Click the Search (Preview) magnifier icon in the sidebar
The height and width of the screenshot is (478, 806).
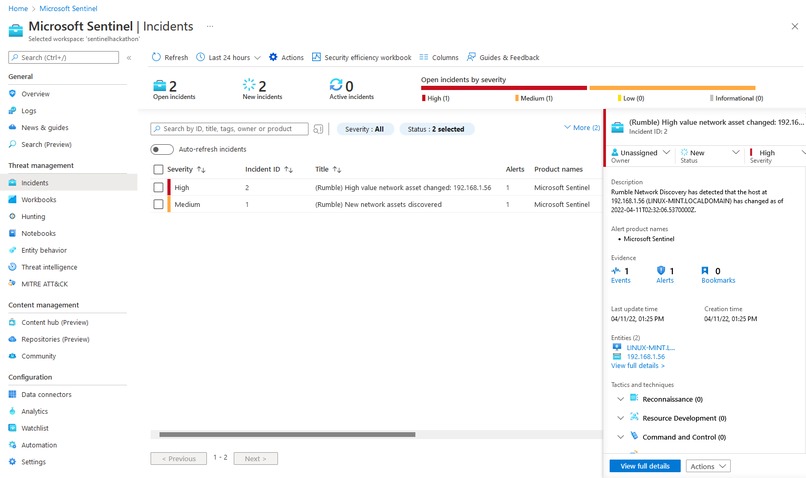point(12,144)
